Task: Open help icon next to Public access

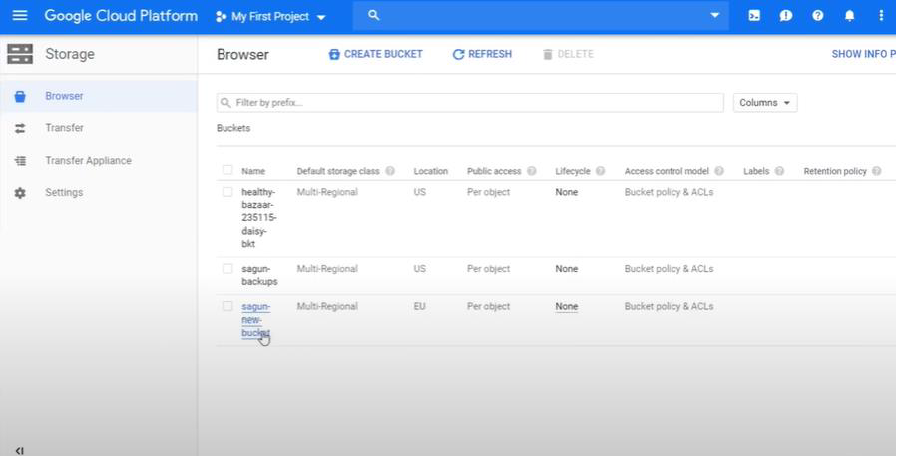Action: [x=531, y=171]
